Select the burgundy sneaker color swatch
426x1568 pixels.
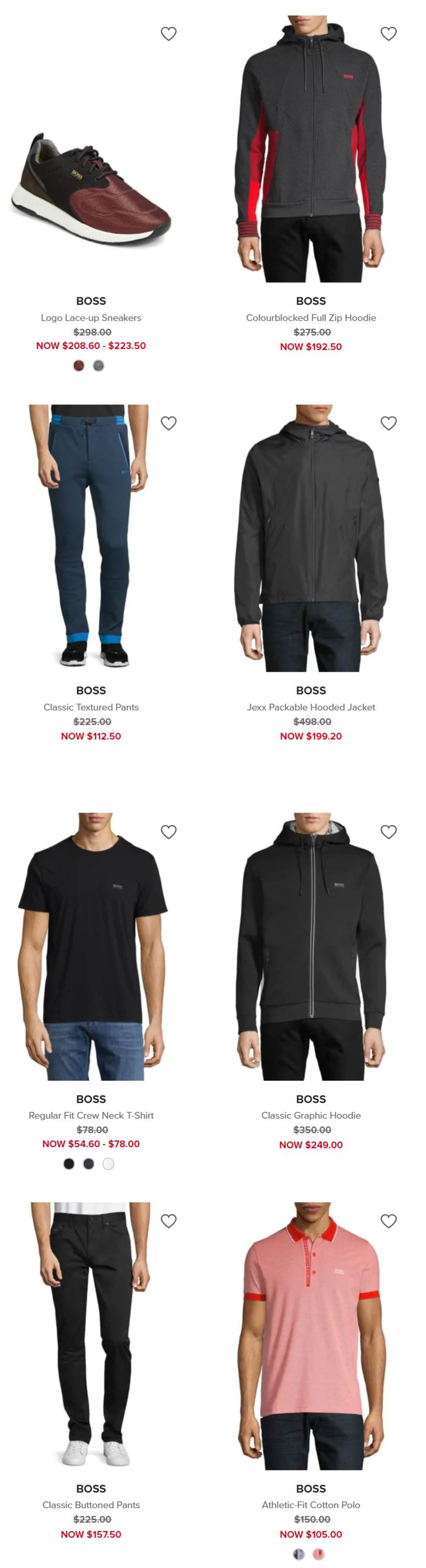[x=79, y=365]
